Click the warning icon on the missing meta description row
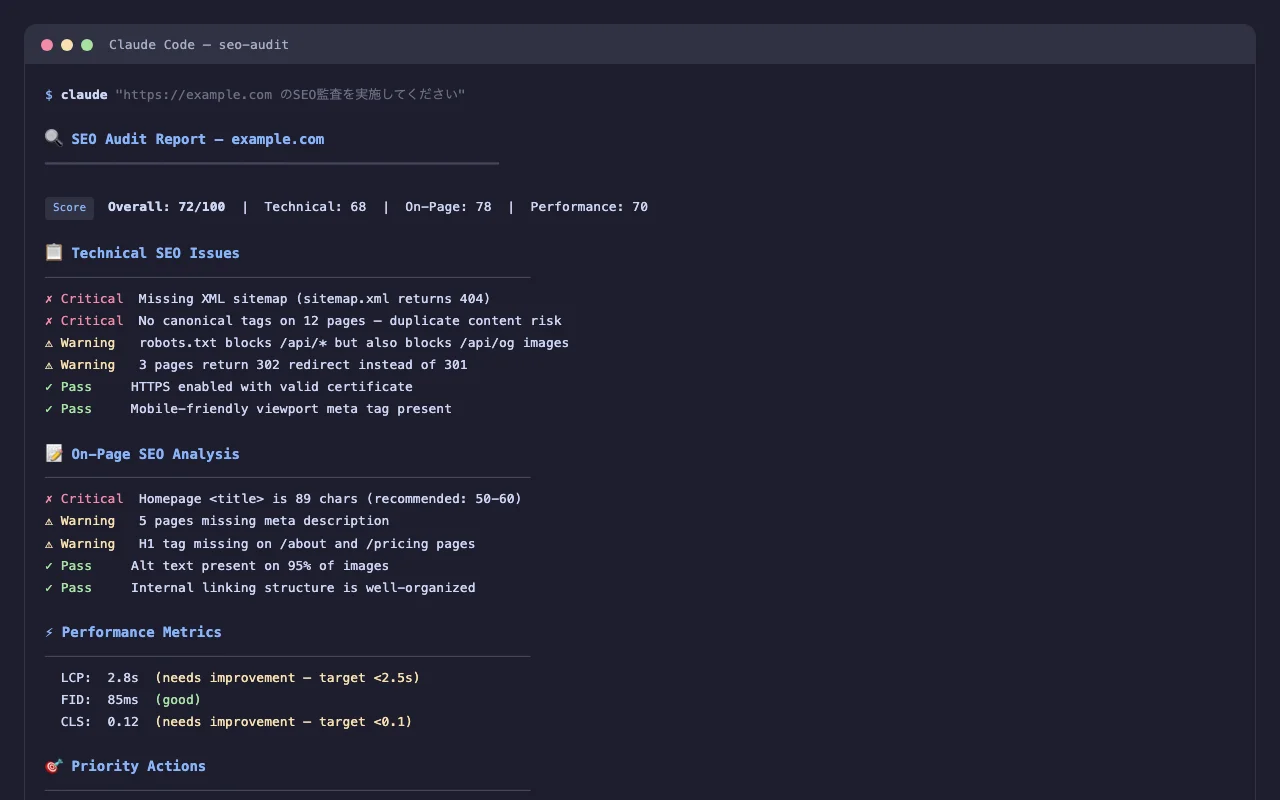 pyautogui.click(x=49, y=521)
